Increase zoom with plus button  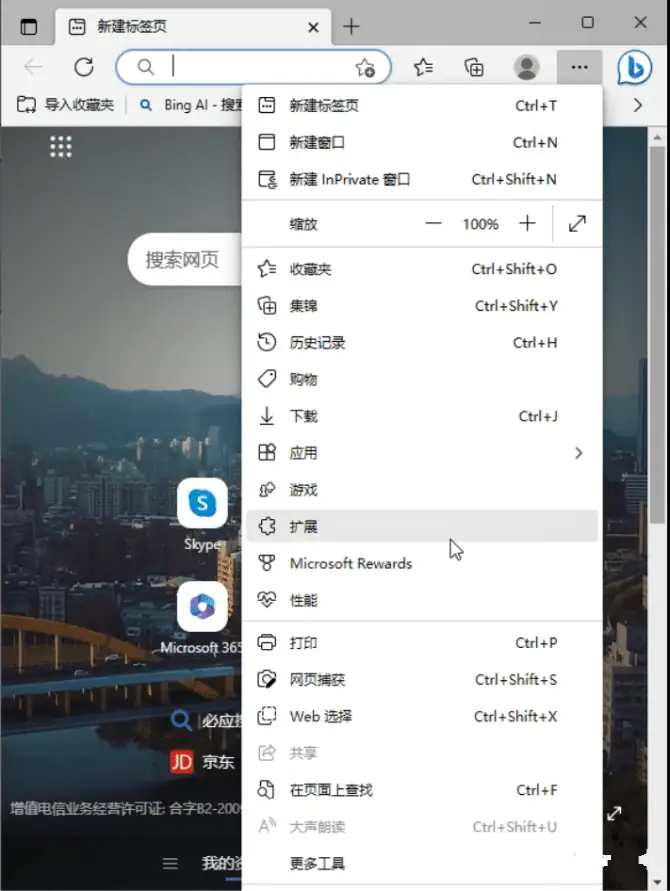pos(527,223)
